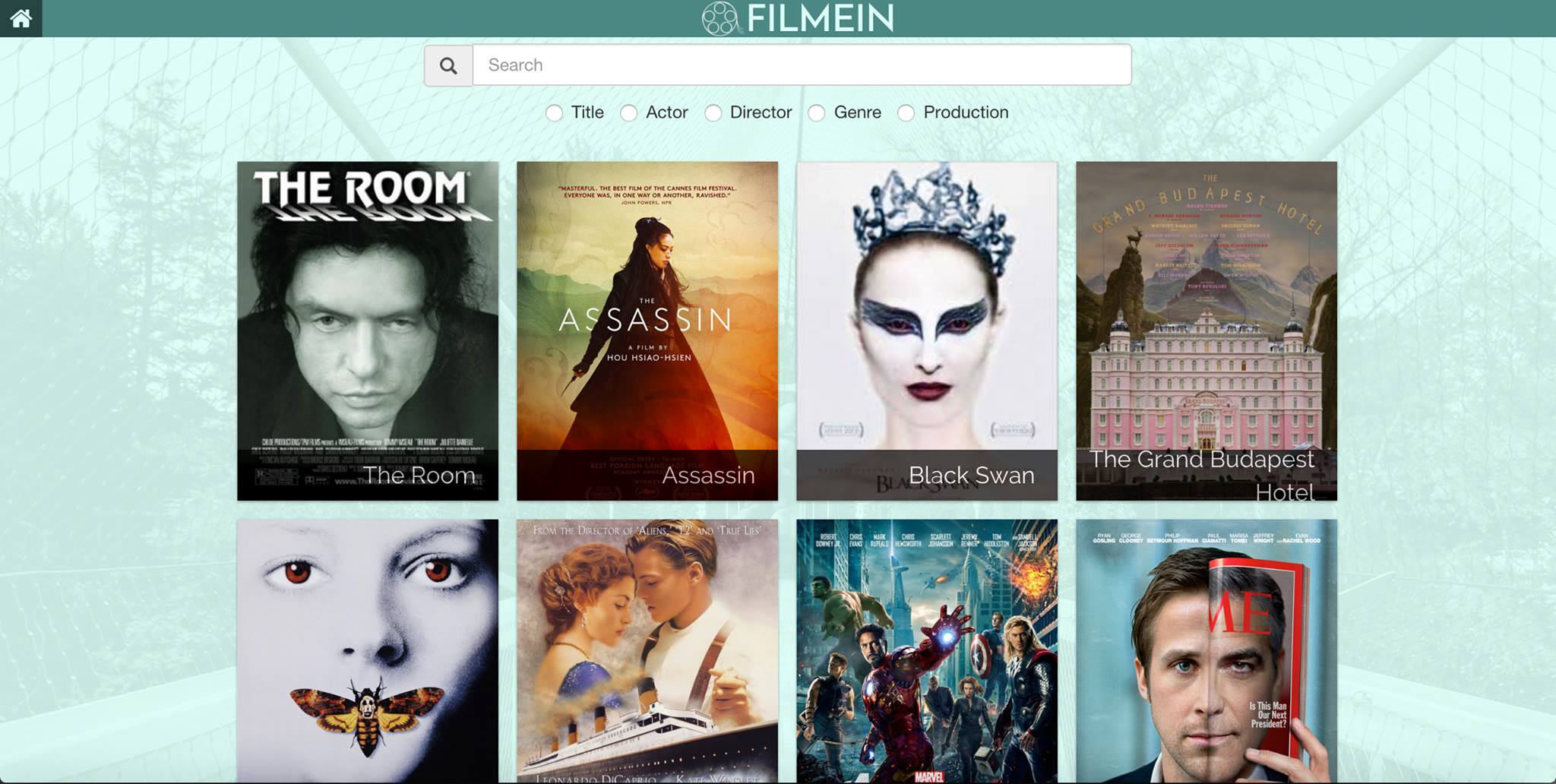
Task: Click the FILMEIN title text
Action: coord(821,18)
